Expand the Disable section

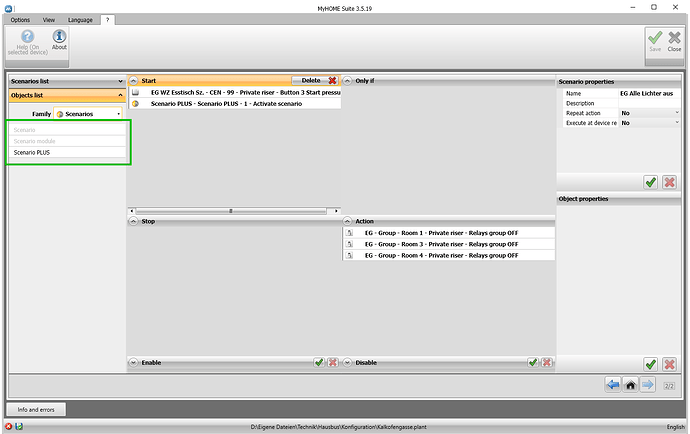[x=348, y=362]
